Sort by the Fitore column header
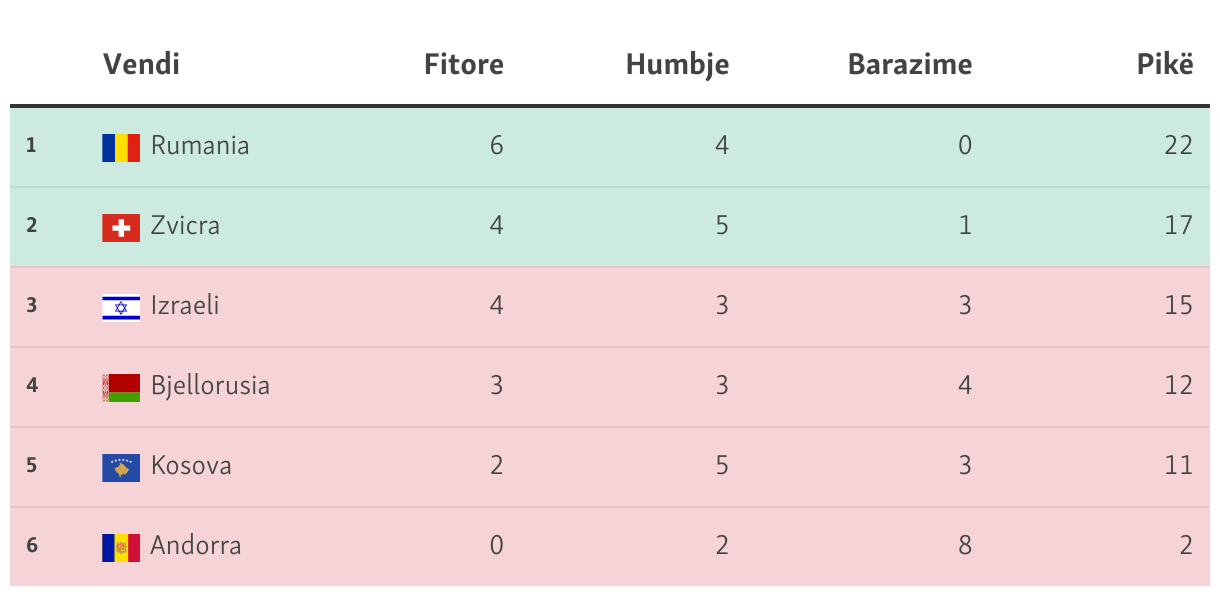 (463, 65)
